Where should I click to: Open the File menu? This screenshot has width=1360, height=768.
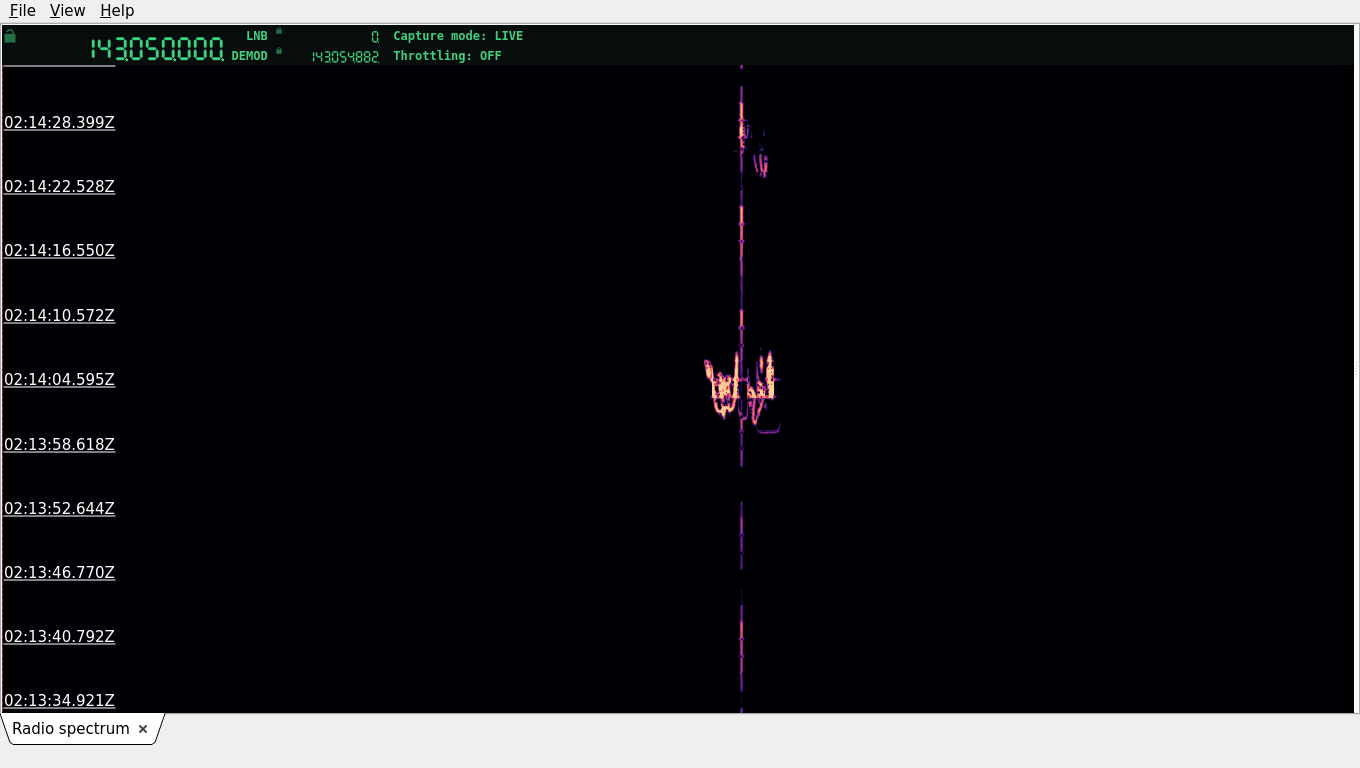(22, 10)
